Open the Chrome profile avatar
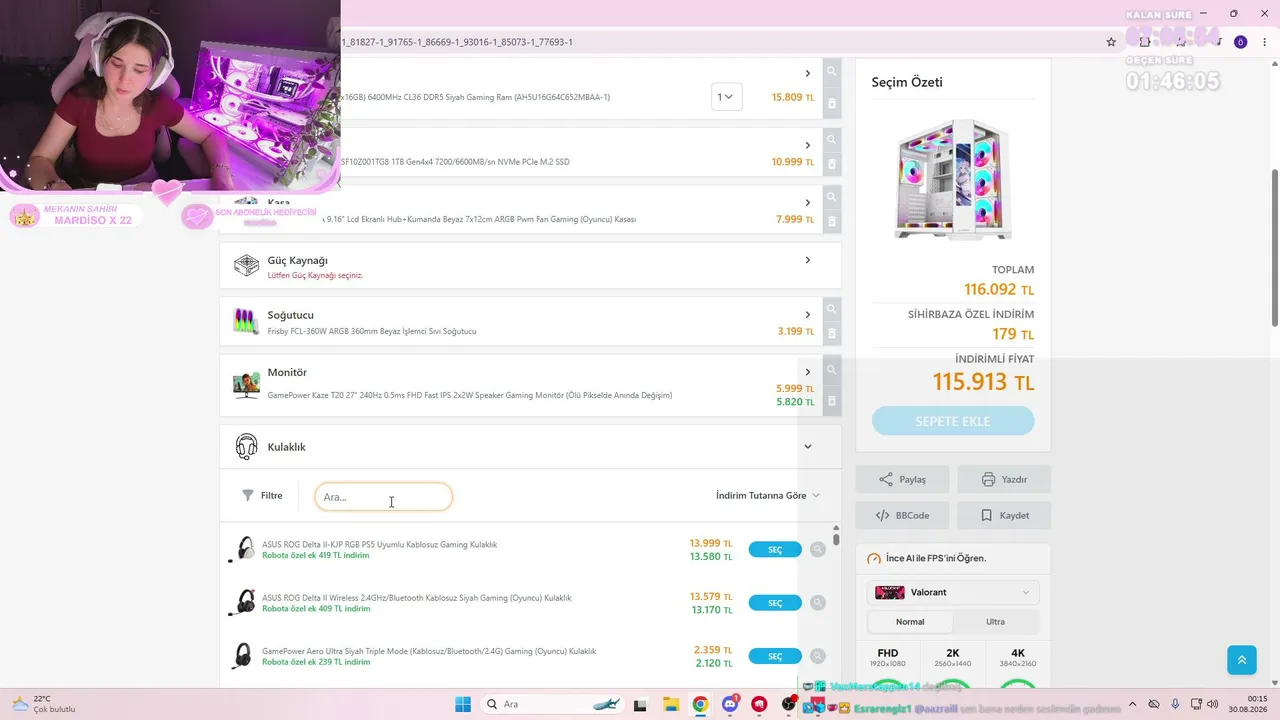 coord(1240,42)
